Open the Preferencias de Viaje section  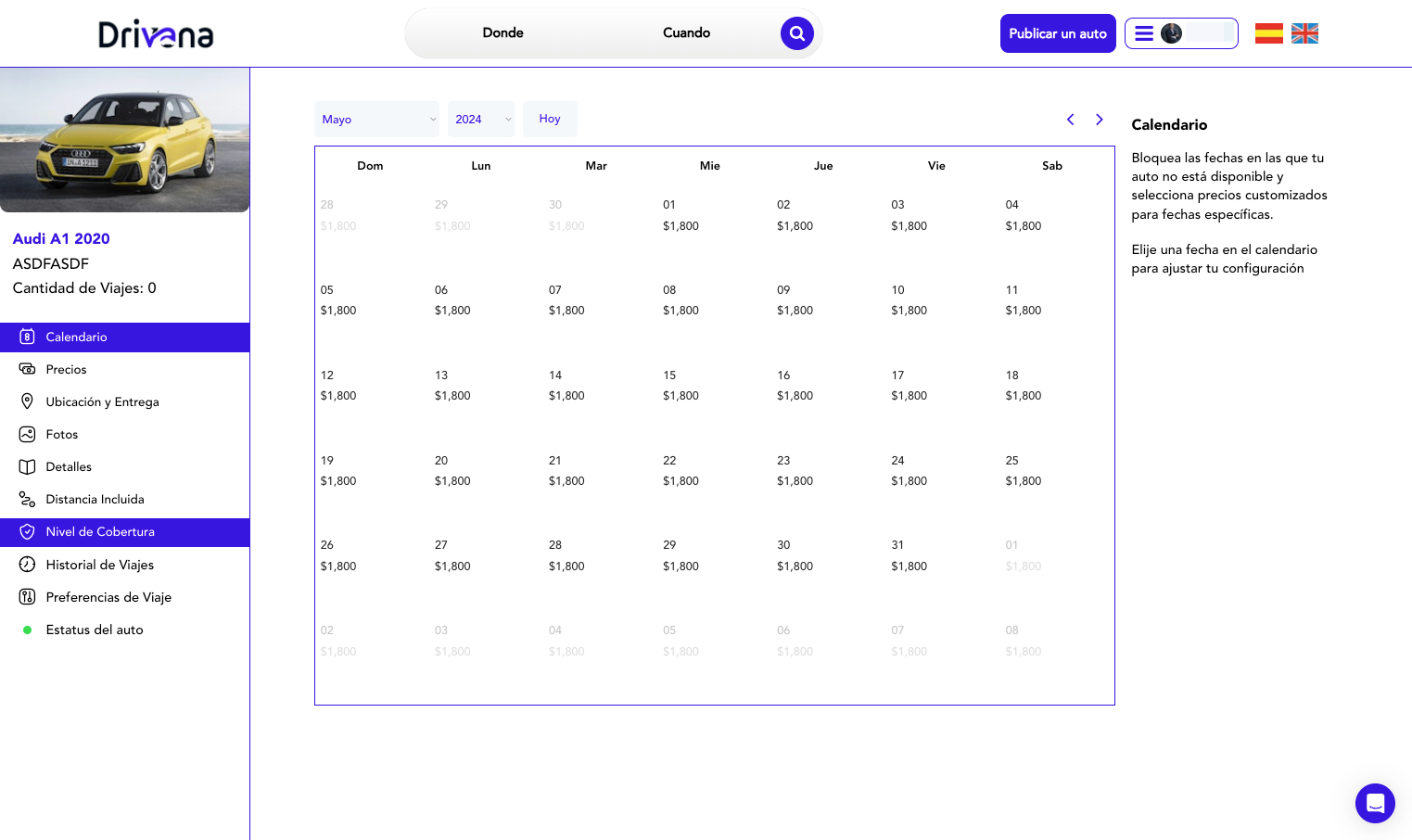[125, 597]
